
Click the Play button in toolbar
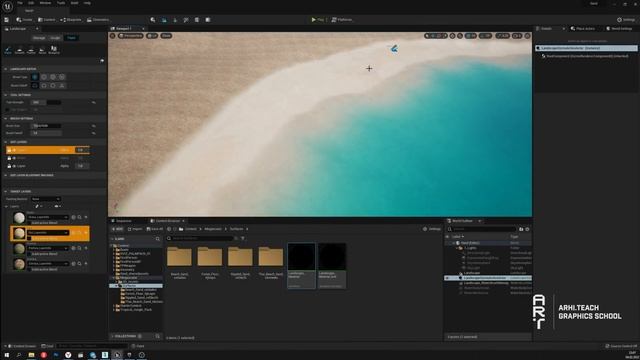tap(318, 20)
